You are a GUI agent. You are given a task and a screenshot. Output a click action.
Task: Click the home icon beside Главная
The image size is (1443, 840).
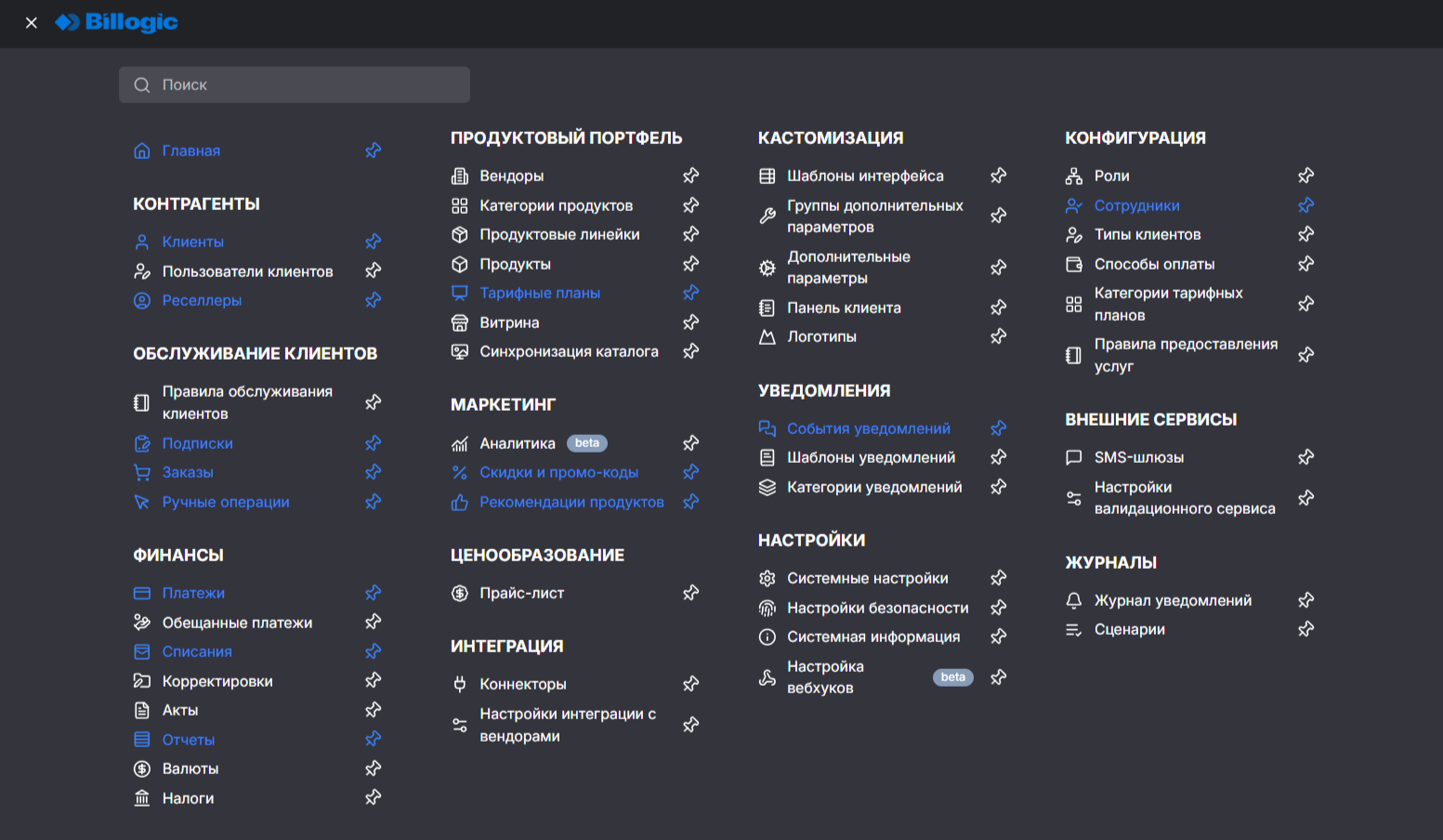(142, 151)
